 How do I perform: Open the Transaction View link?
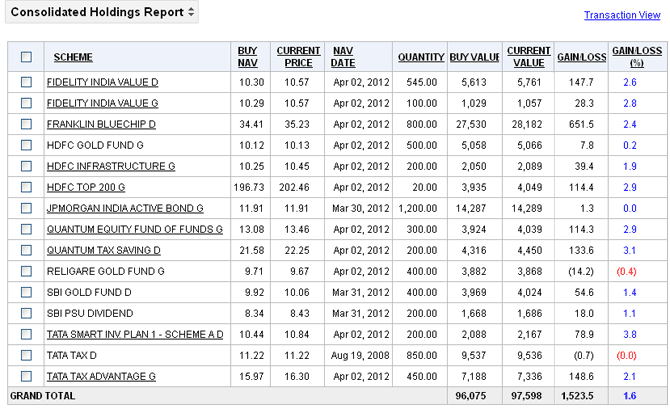tap(622, 15)
